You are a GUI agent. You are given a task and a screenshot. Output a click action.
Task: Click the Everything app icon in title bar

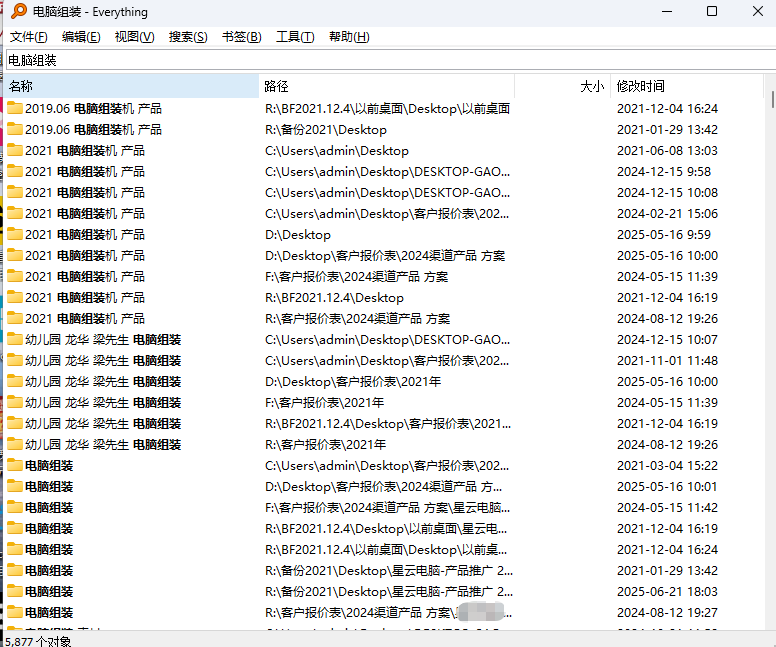pos(17,12)
